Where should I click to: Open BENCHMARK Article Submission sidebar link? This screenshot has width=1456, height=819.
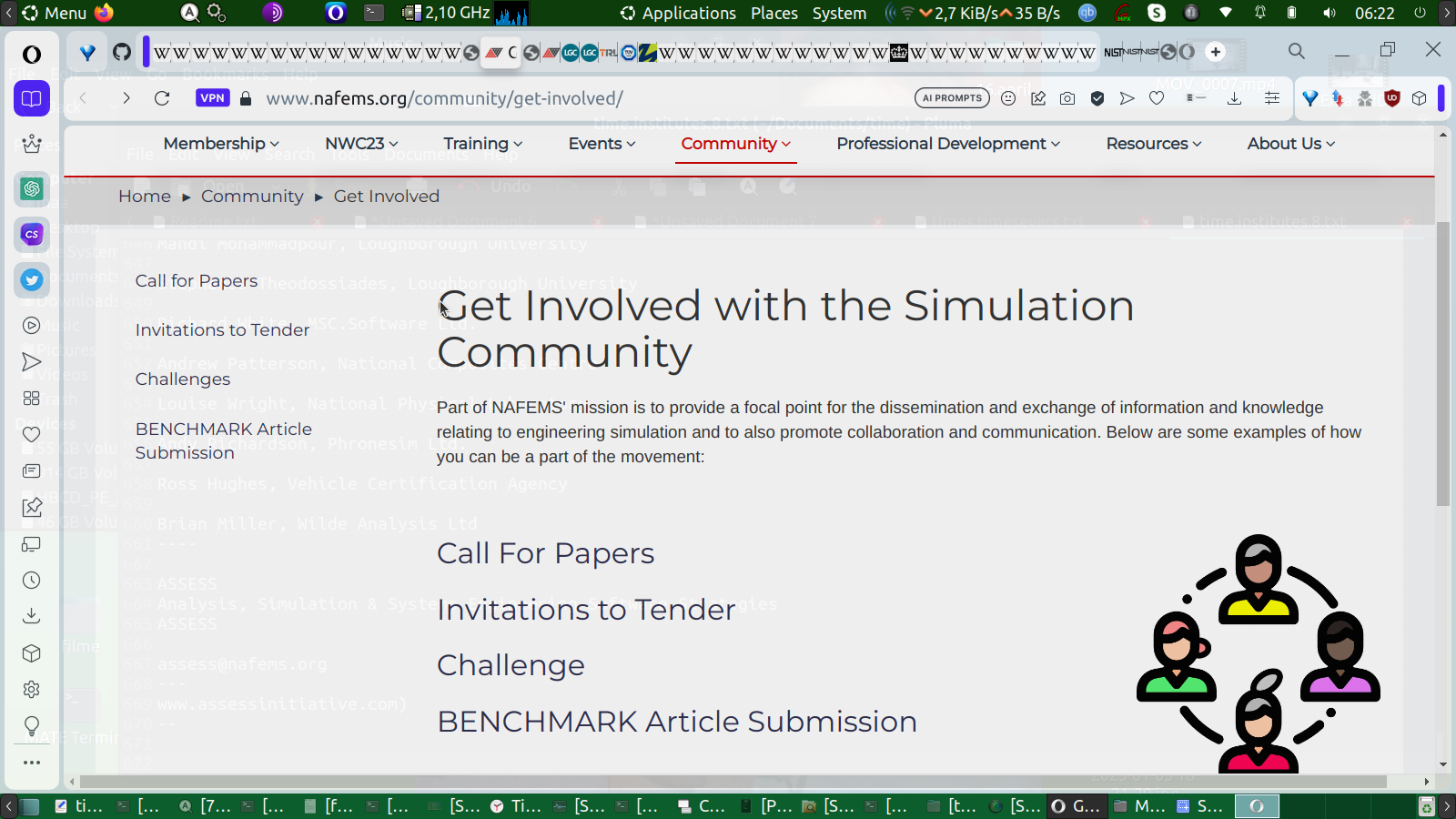tap(224, 441)
